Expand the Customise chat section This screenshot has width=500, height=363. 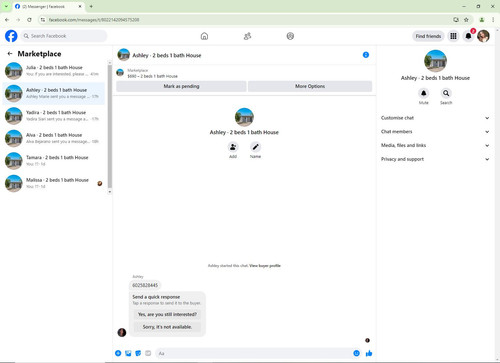[x=435, y=118]
